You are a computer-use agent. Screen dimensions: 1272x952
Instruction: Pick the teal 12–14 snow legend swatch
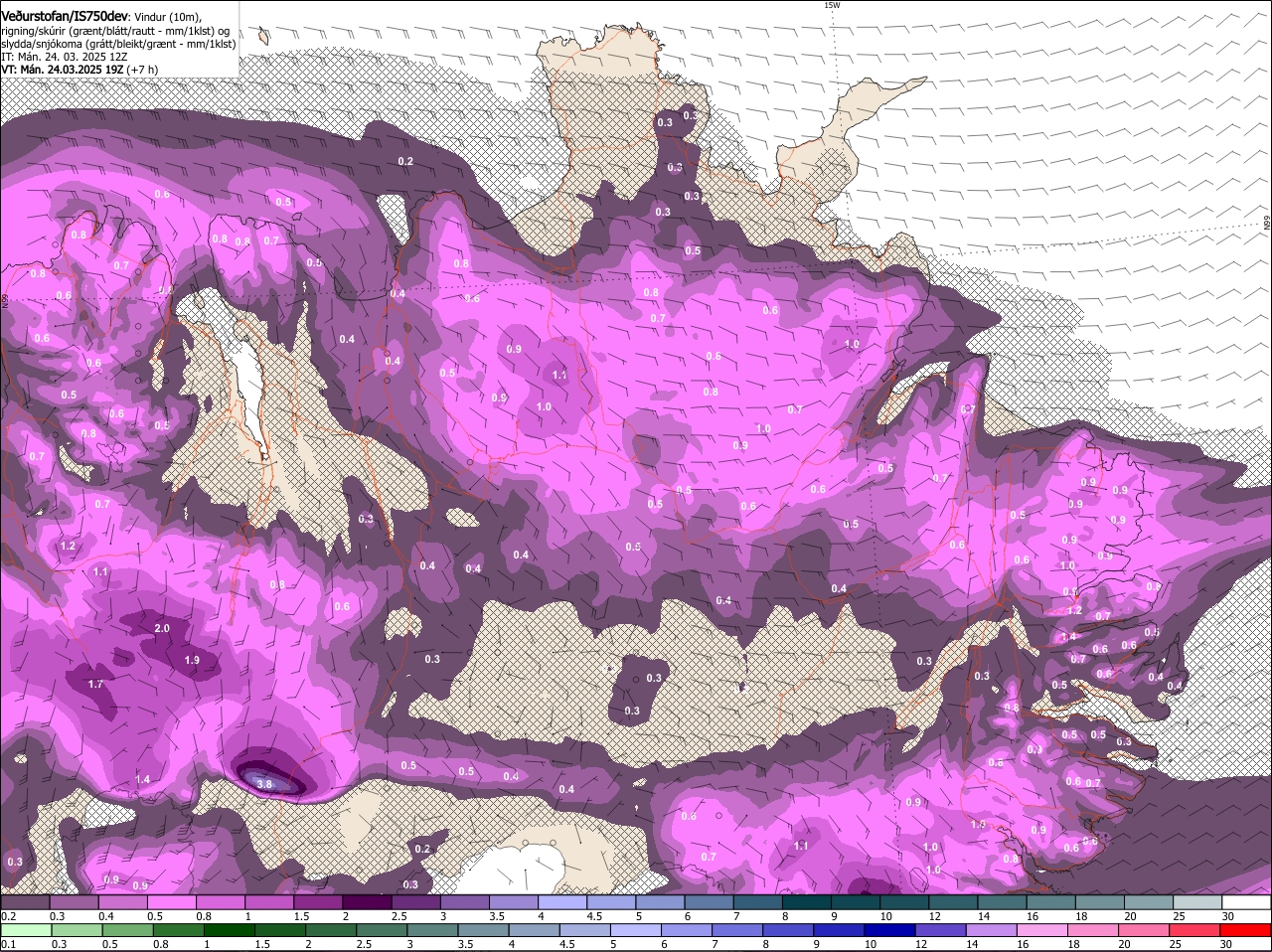(x=953, y=902)
